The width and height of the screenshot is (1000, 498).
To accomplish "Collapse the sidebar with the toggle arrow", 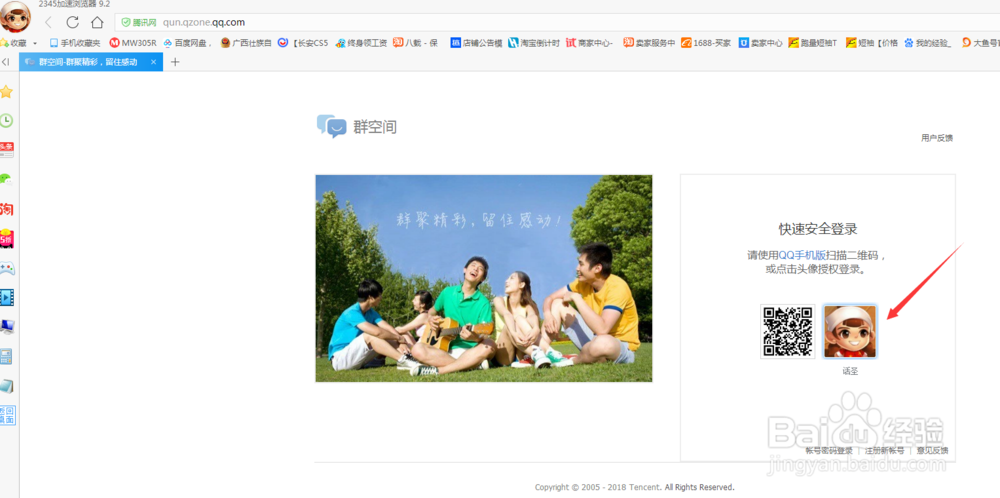I will tap(5, 62).
